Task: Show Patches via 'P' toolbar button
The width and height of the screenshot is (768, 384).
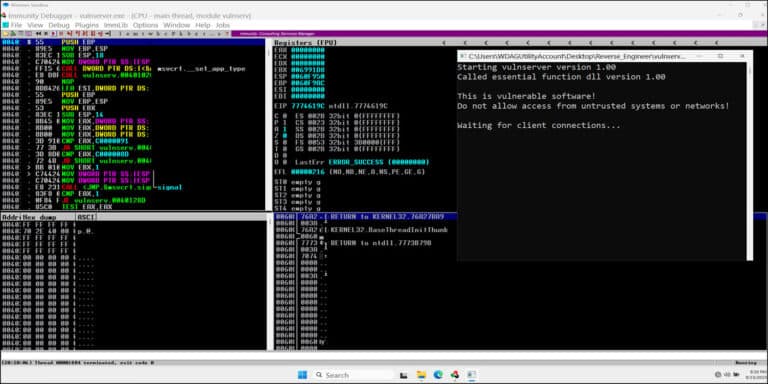Action: point(173,33)
